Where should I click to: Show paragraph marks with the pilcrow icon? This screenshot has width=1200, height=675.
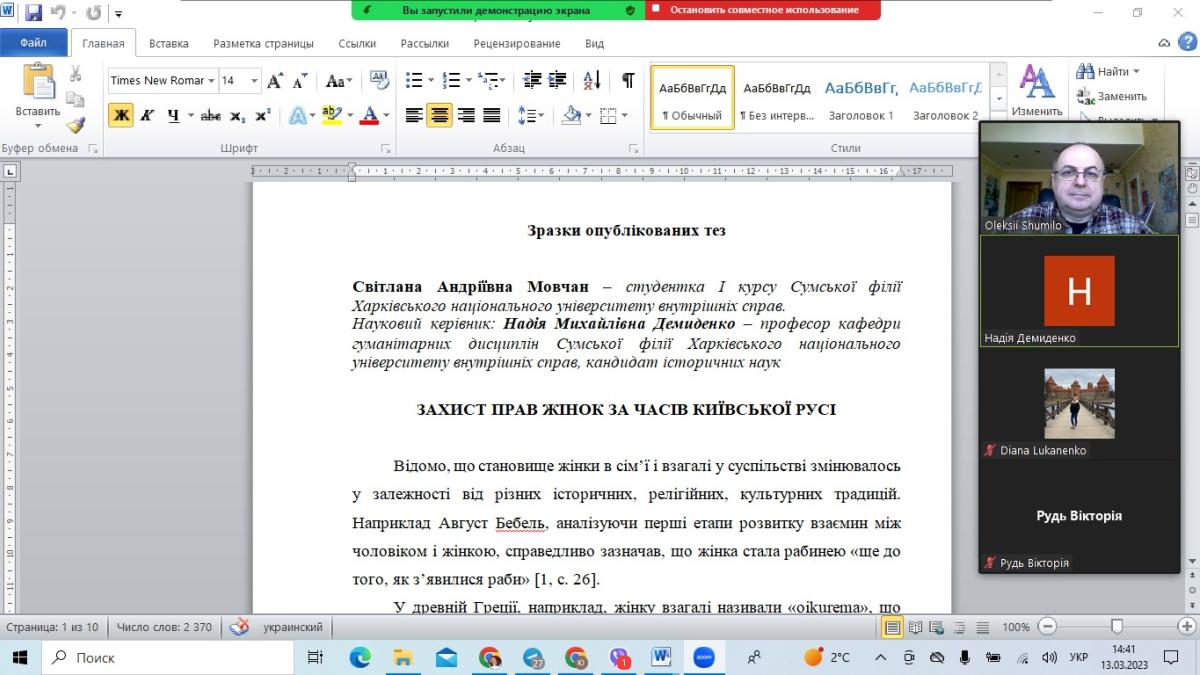pyautogui.click(x=628, y=80)
